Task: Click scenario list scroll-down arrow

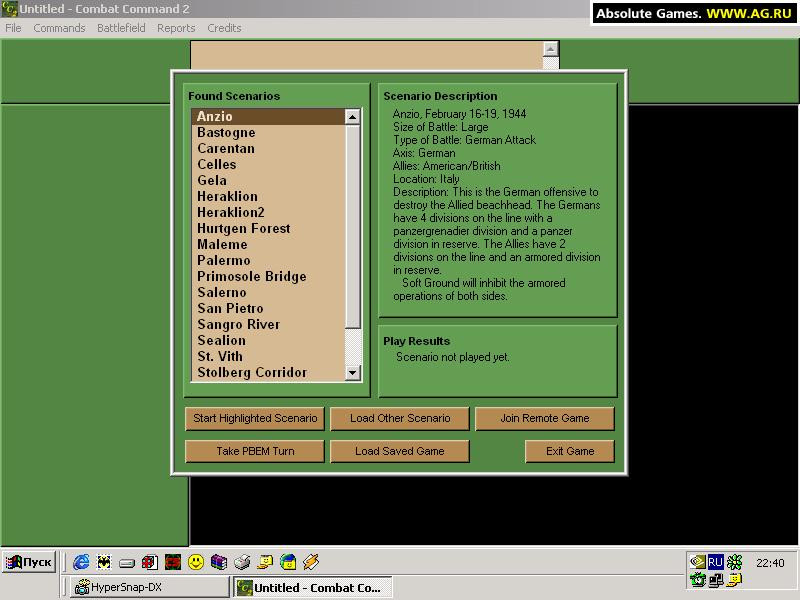Action: coord(353,373)
